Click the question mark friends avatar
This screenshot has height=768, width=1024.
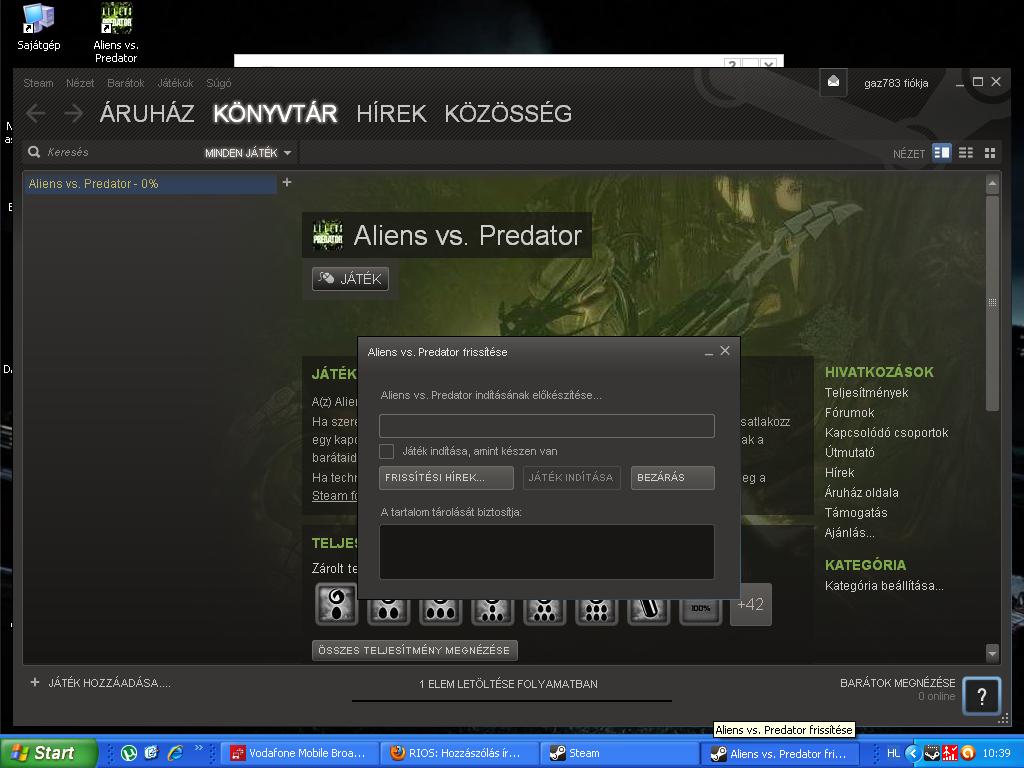pos(981,697)
